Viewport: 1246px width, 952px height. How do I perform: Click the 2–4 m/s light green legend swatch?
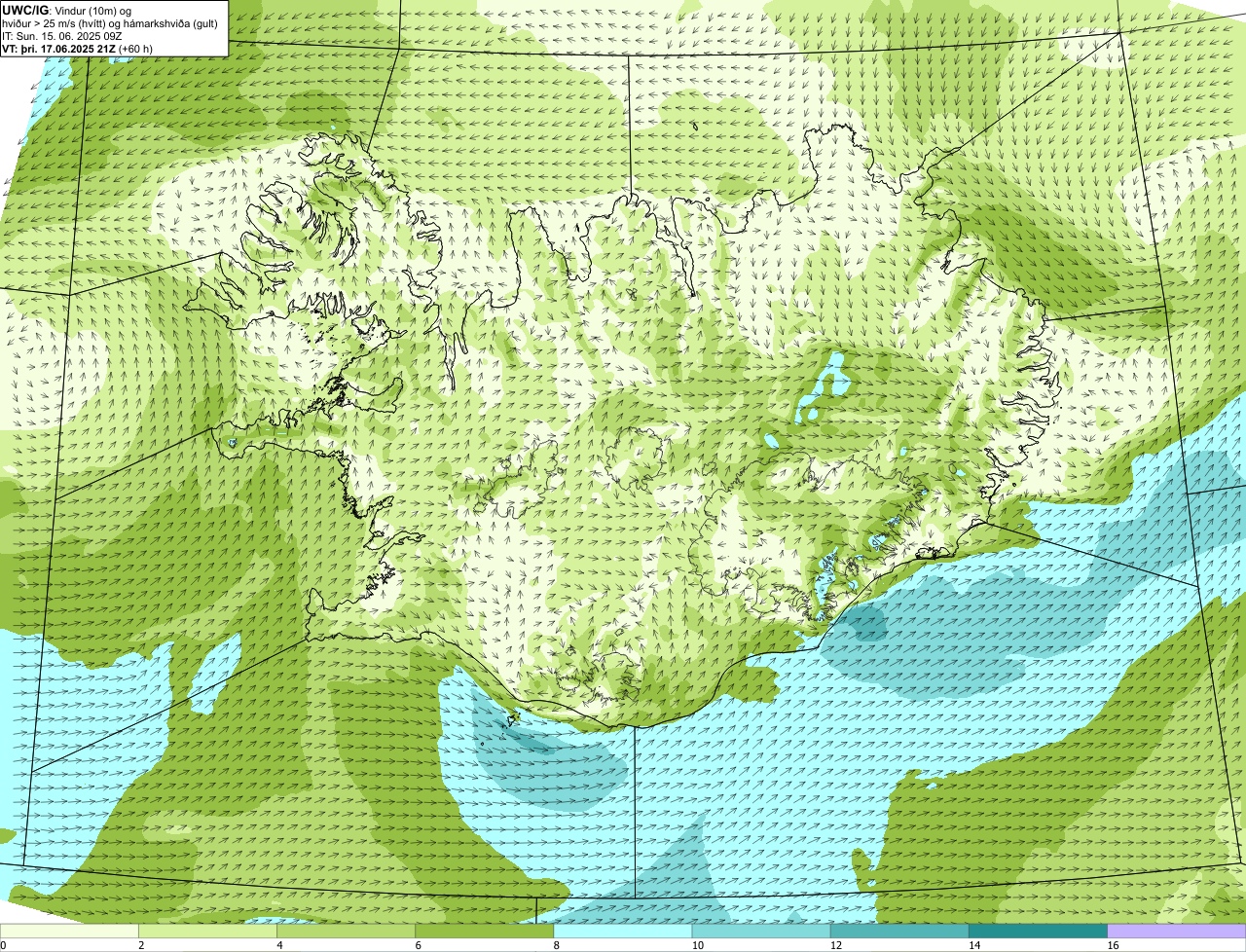point(207,932)
